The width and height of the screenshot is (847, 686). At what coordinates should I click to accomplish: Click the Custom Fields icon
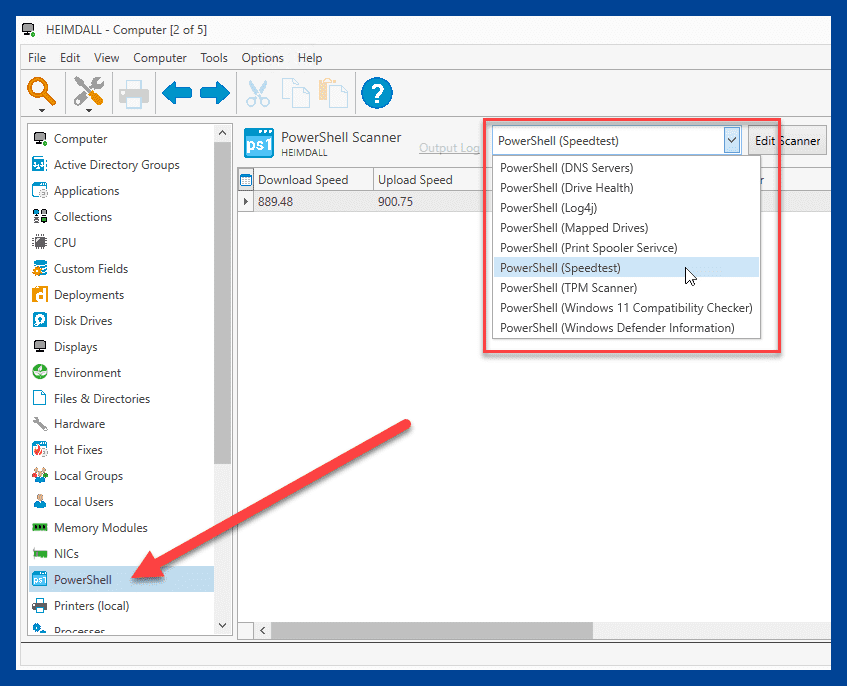[x=40, y=268]
